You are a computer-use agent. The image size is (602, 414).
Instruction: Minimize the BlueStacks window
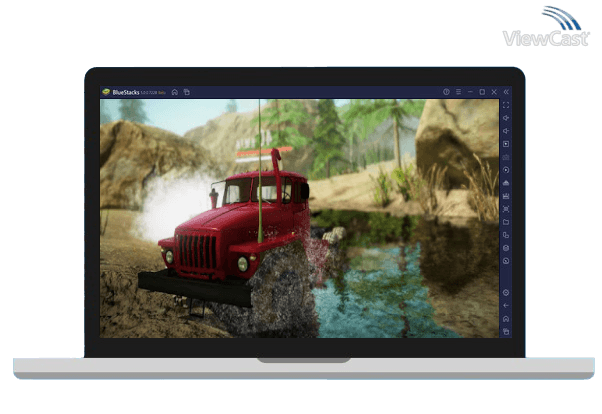(x=470, y=92)
